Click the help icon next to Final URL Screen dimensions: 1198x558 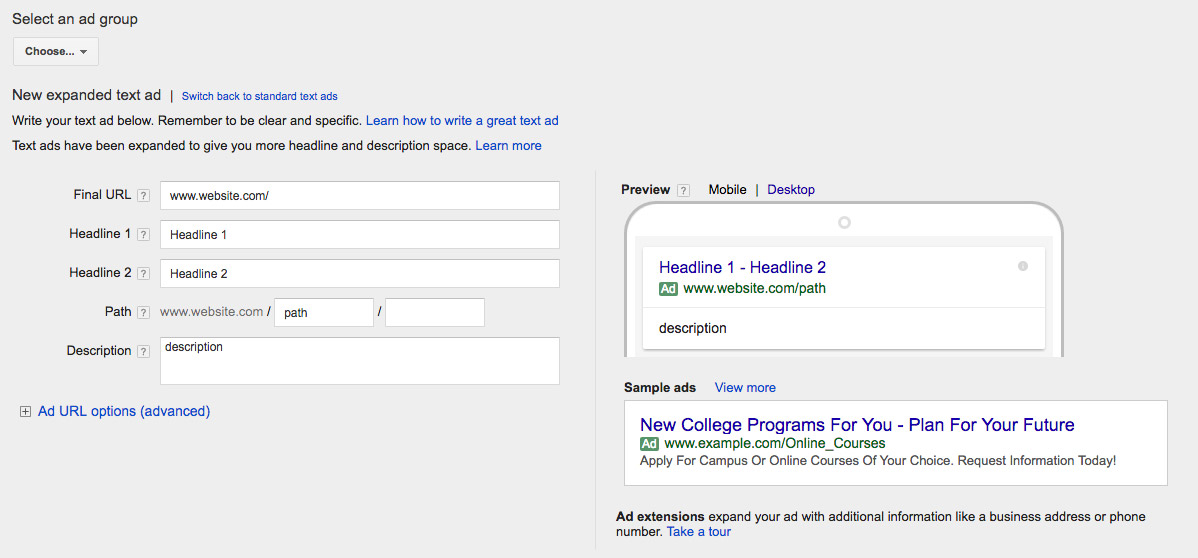(x=143, y=196)
